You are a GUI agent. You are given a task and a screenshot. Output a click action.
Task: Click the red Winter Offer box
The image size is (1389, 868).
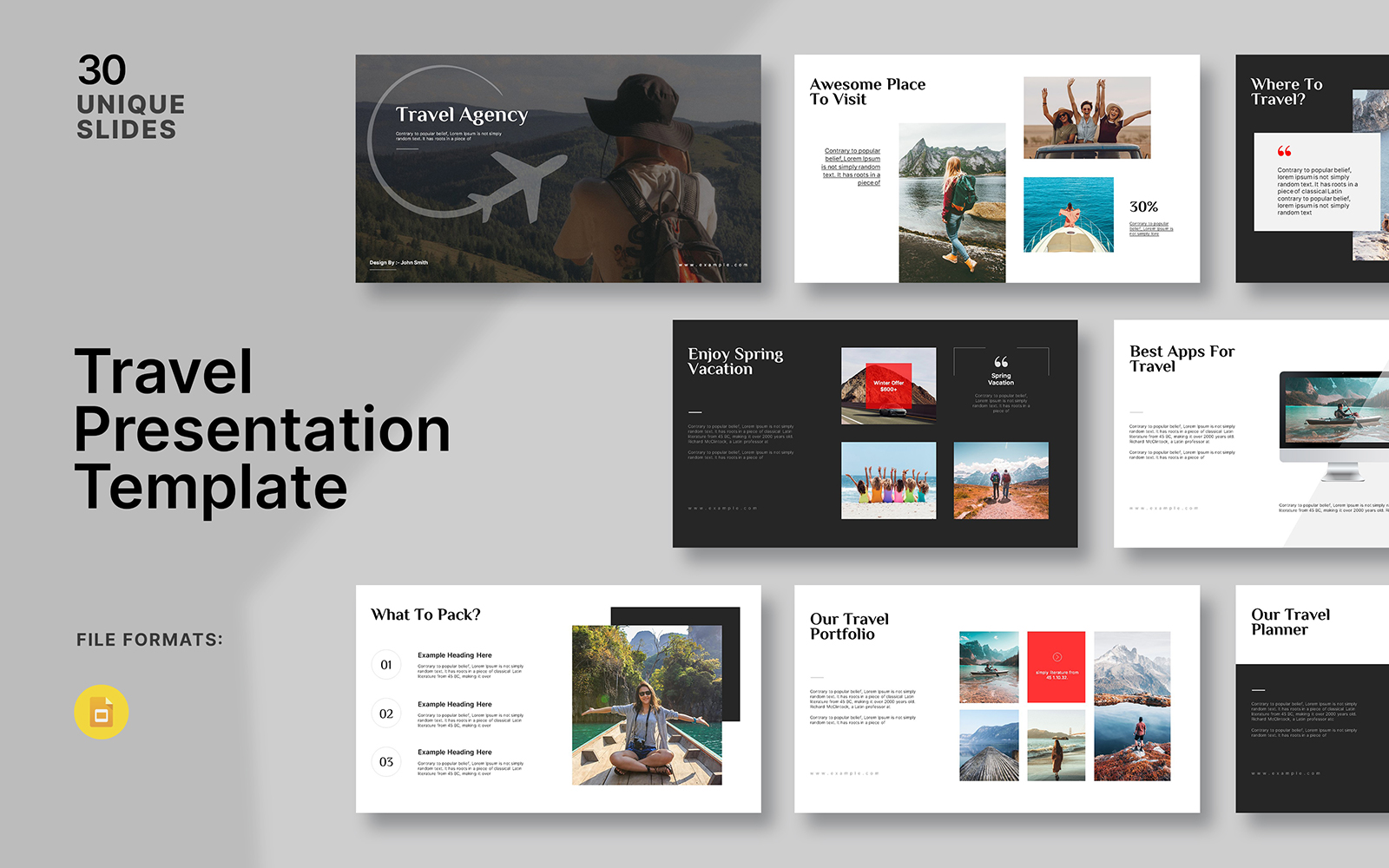888,385
